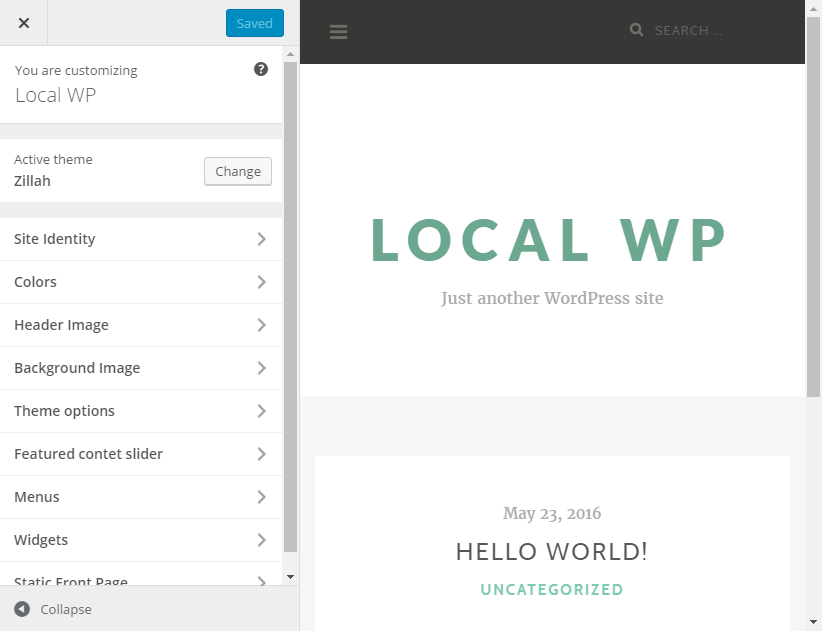The image size is (822, 631).
Task: Click the Saved button
Action: [255, 23]
